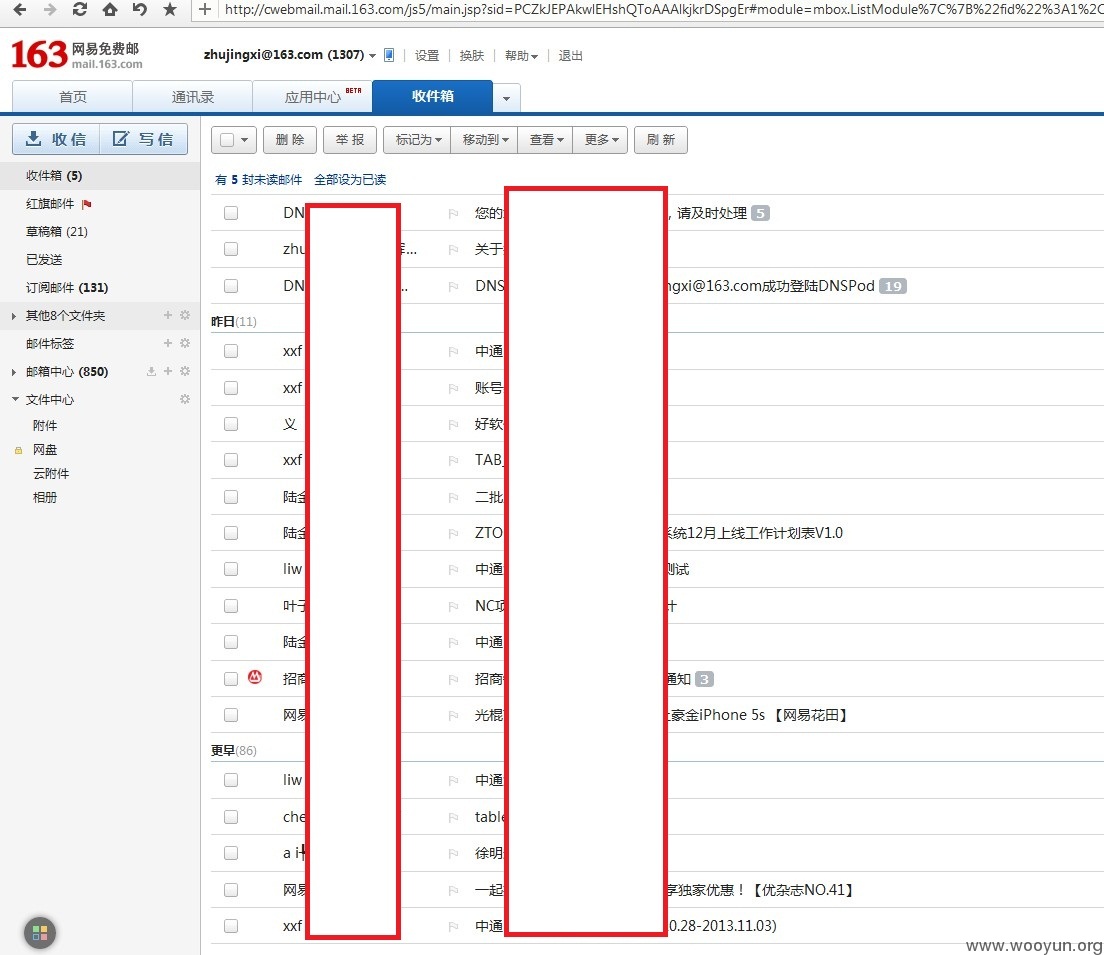1104x955 pixels.
Task: Click the plus icon on 邮箱中心 row
Action: 168,371
